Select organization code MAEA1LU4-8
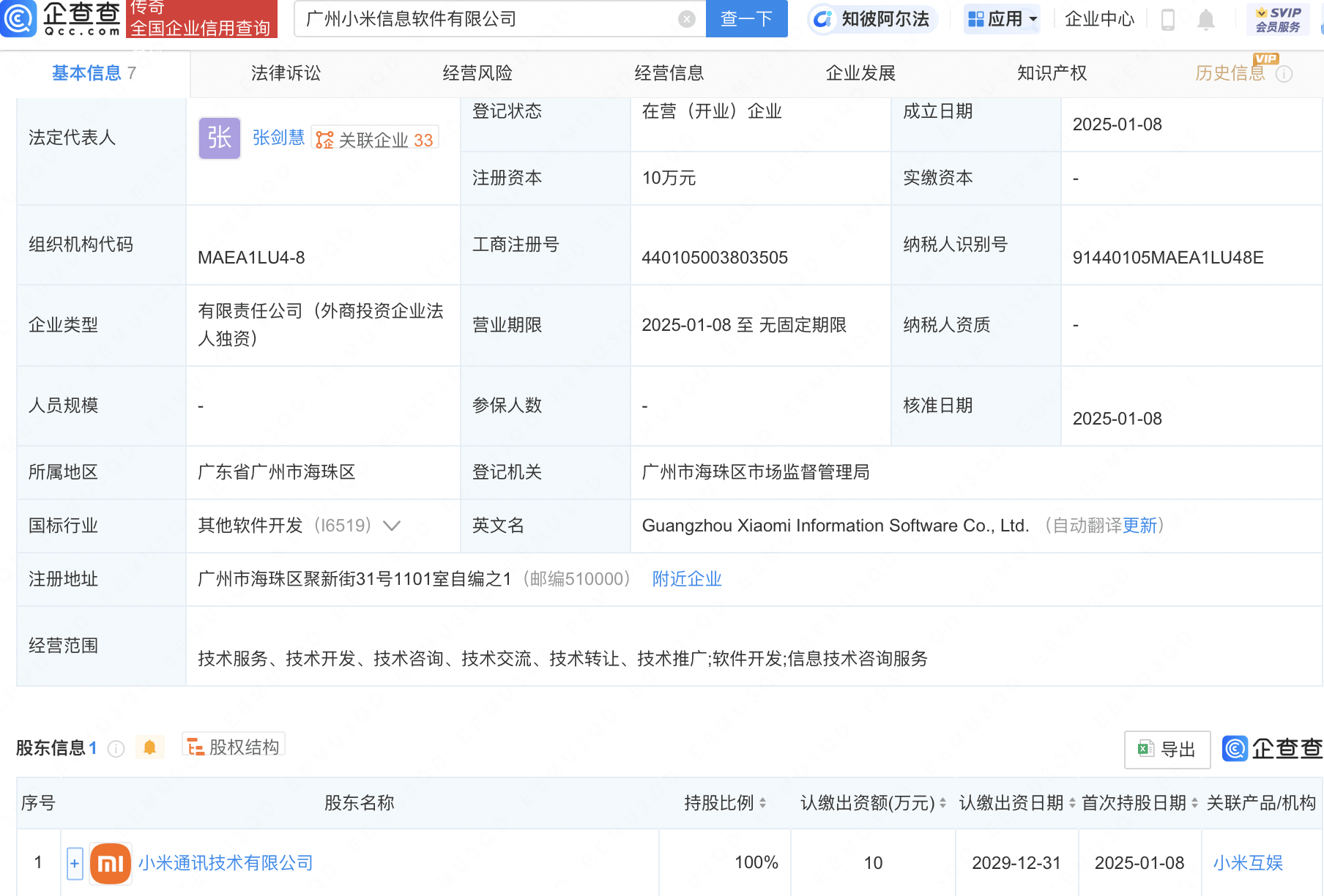This screenshot has width=1324, height=896. pos(251,258)
